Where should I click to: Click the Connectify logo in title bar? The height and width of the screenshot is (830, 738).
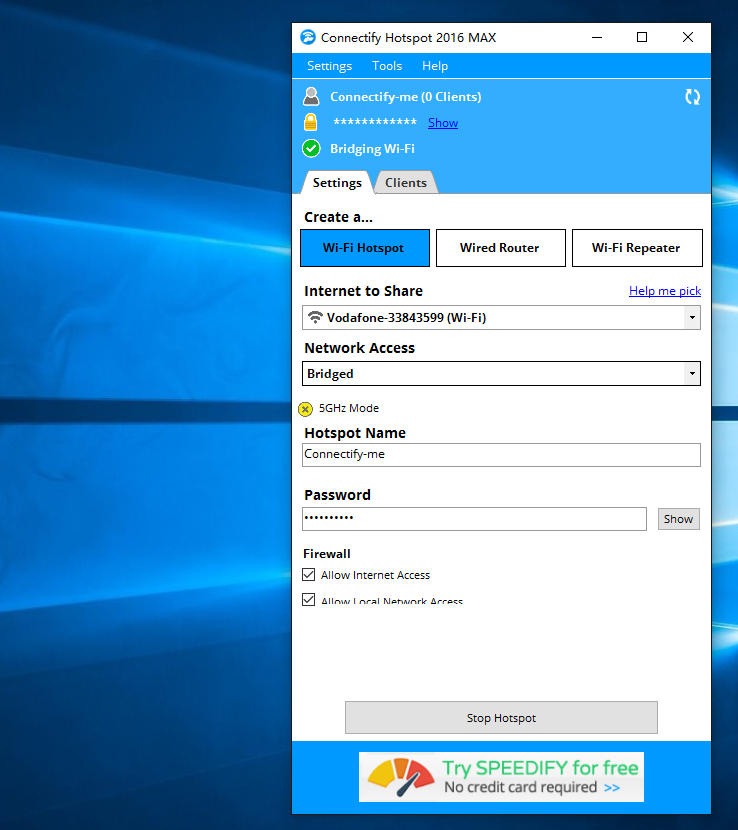tap(308, 38)
